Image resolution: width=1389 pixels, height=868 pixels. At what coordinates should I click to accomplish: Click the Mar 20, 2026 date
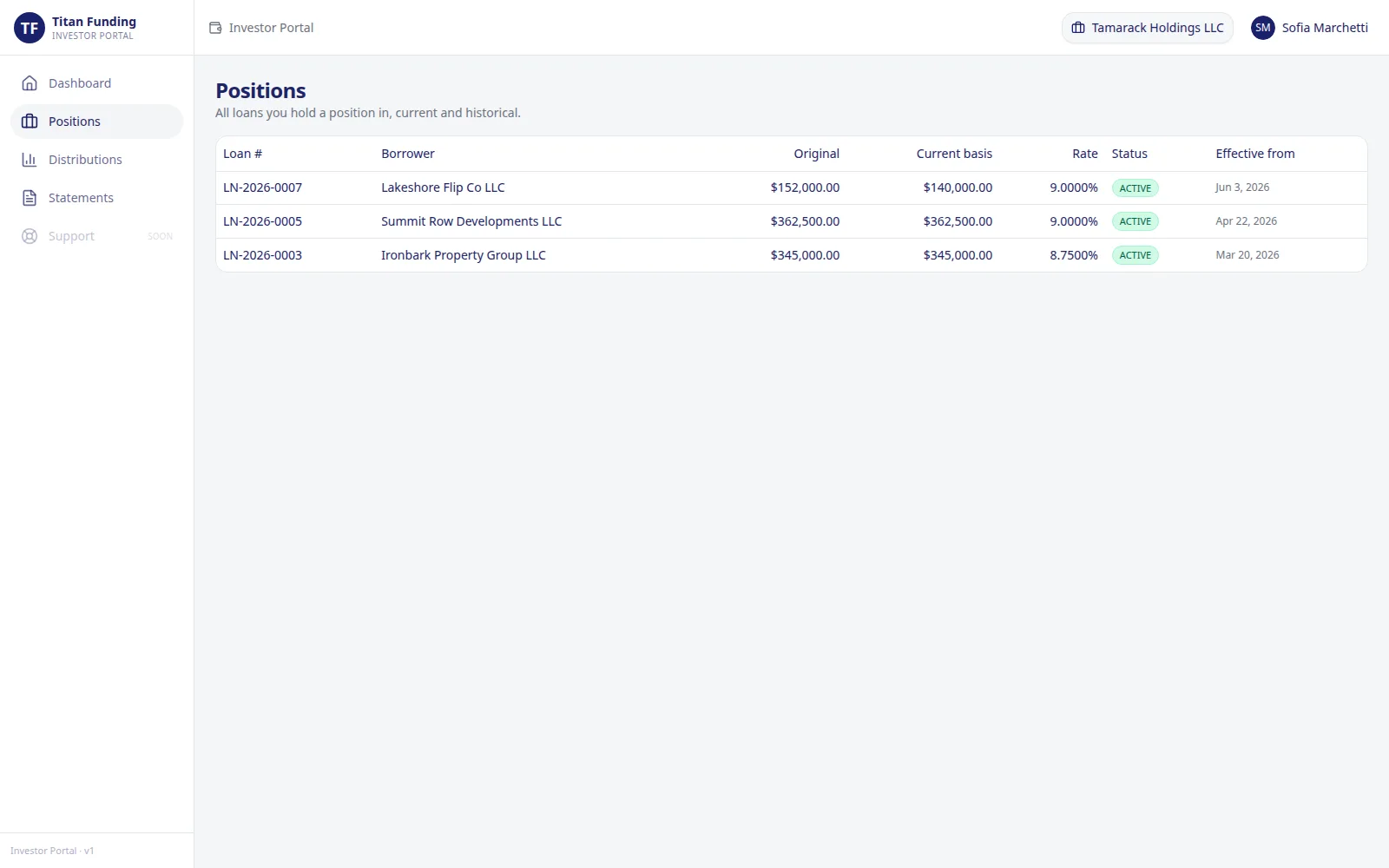click(x=1247, y=255)
